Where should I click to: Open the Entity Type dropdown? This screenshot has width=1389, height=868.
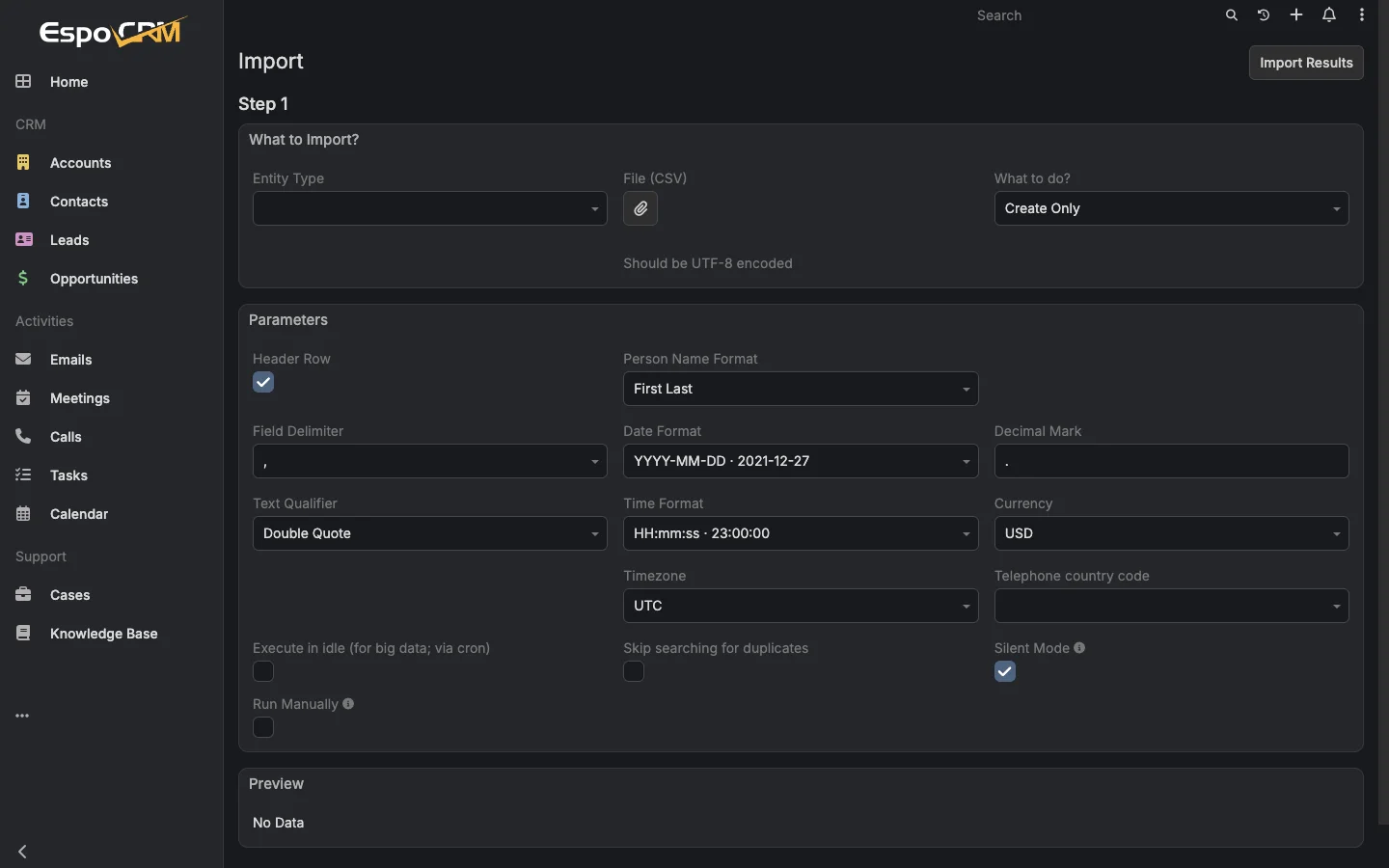tap(430, 208)
